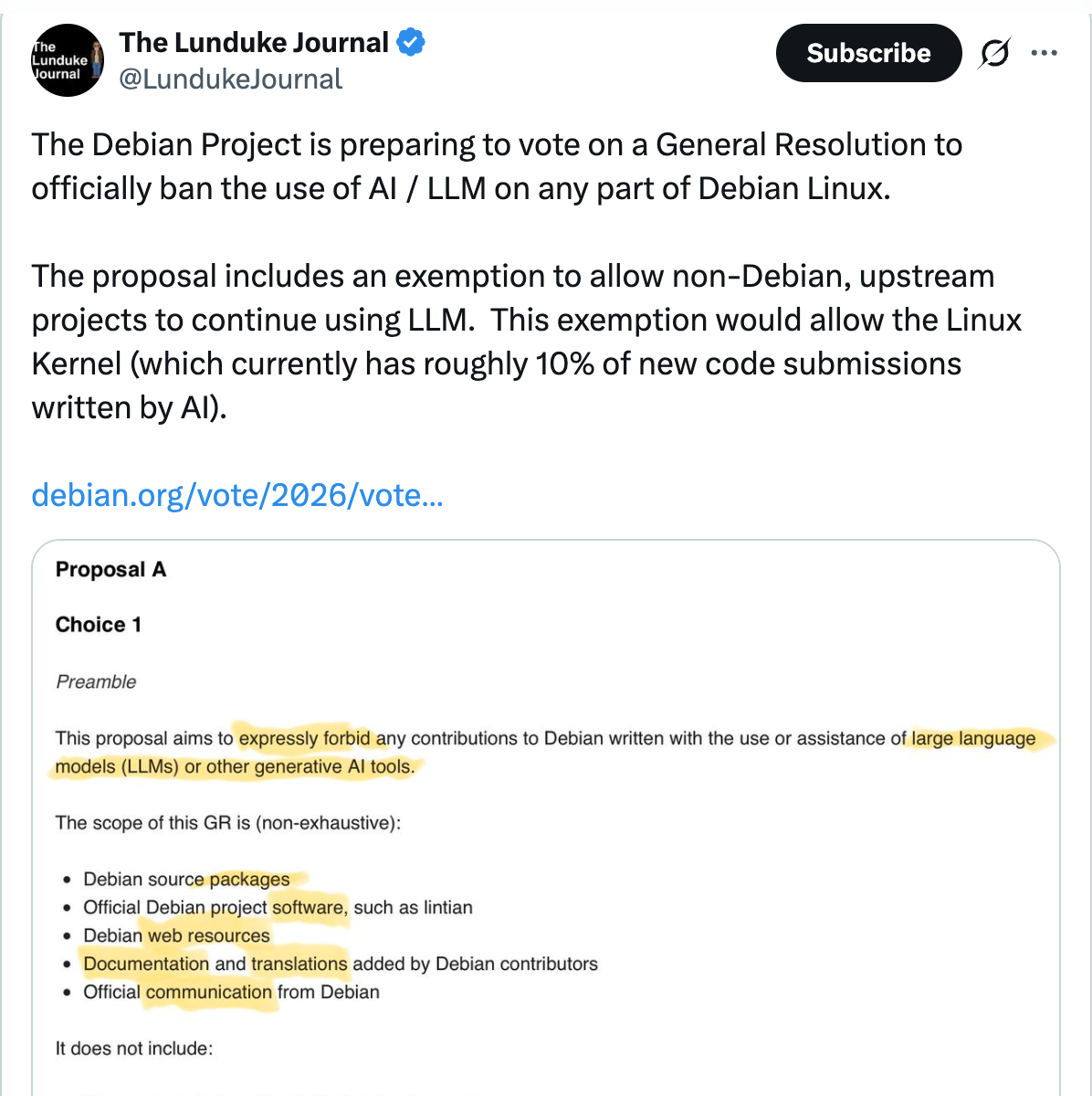Click the 'It does not include:' line
1092x1096 pixels.
pyautogui.click(x=134, y=1049)
